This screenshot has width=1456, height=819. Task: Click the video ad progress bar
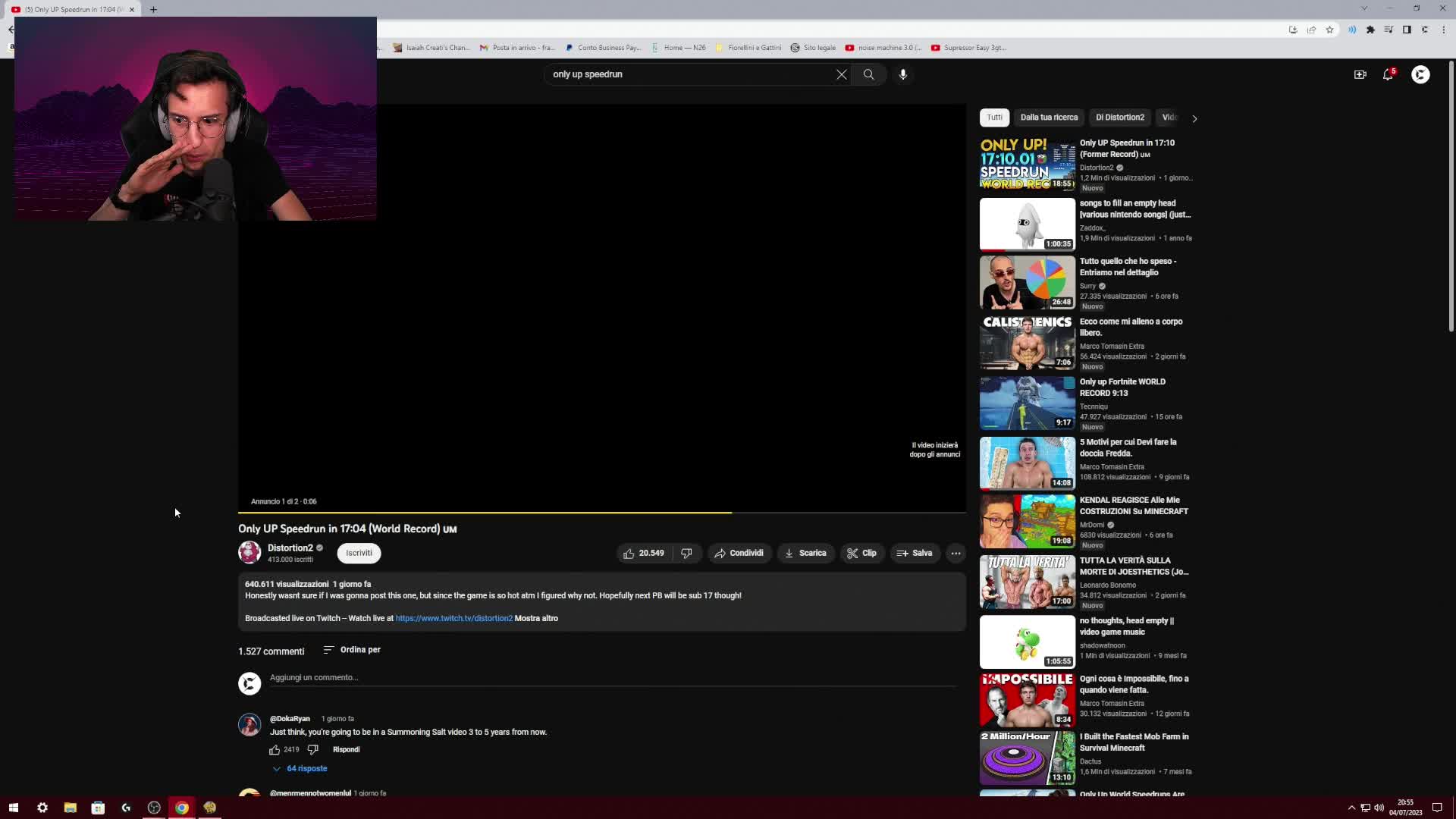[602, 513]
